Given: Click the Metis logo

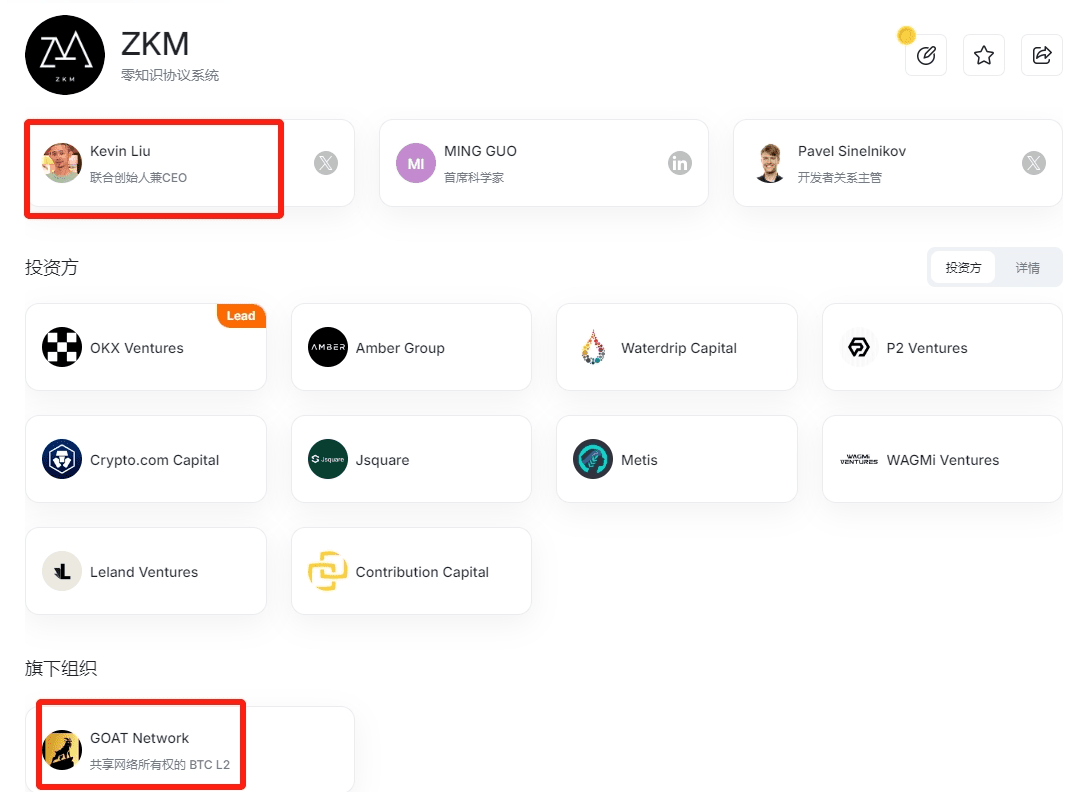Looking at the screenshot, I should (x=593, y=459).
